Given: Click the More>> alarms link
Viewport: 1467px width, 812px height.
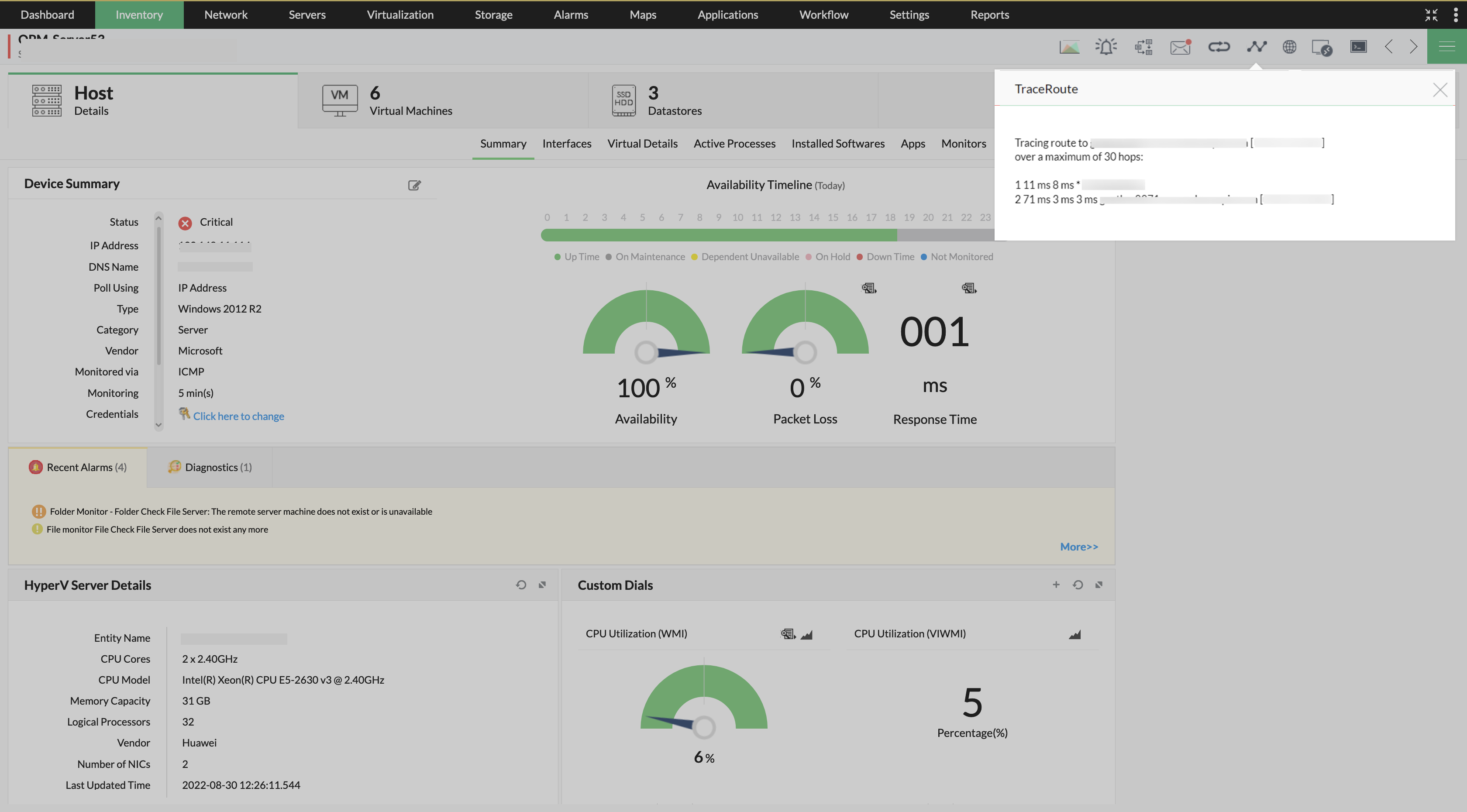Looking at the screenshot, I should tap(1078, 547).
